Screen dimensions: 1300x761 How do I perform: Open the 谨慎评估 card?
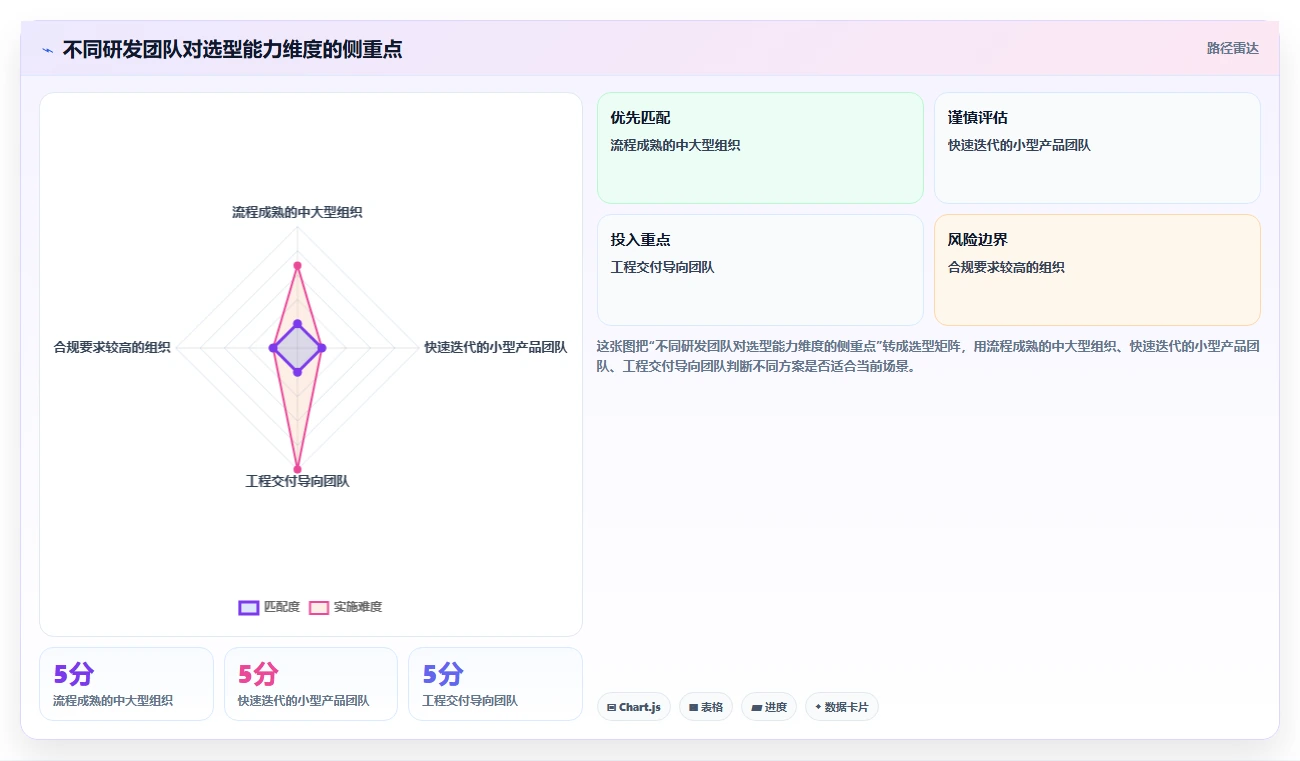coord(1097,148)
